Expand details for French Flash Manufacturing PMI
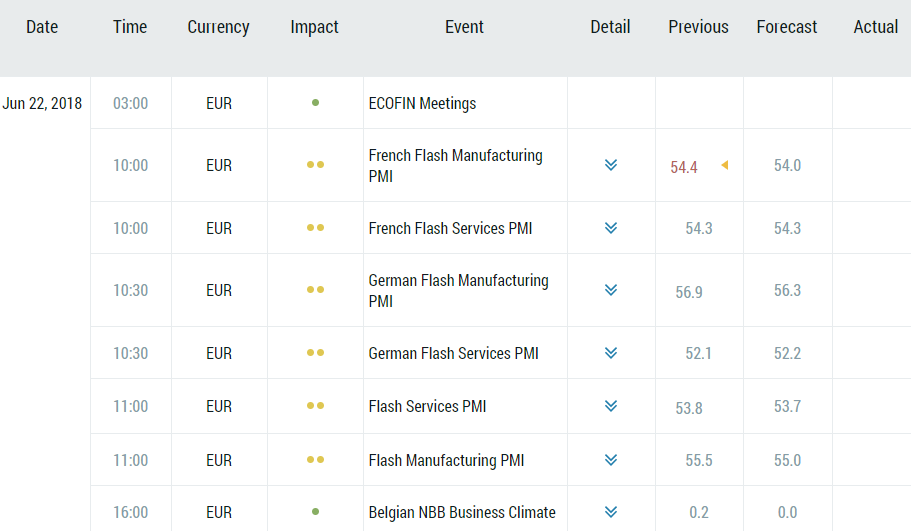 [x=610, y=165]
